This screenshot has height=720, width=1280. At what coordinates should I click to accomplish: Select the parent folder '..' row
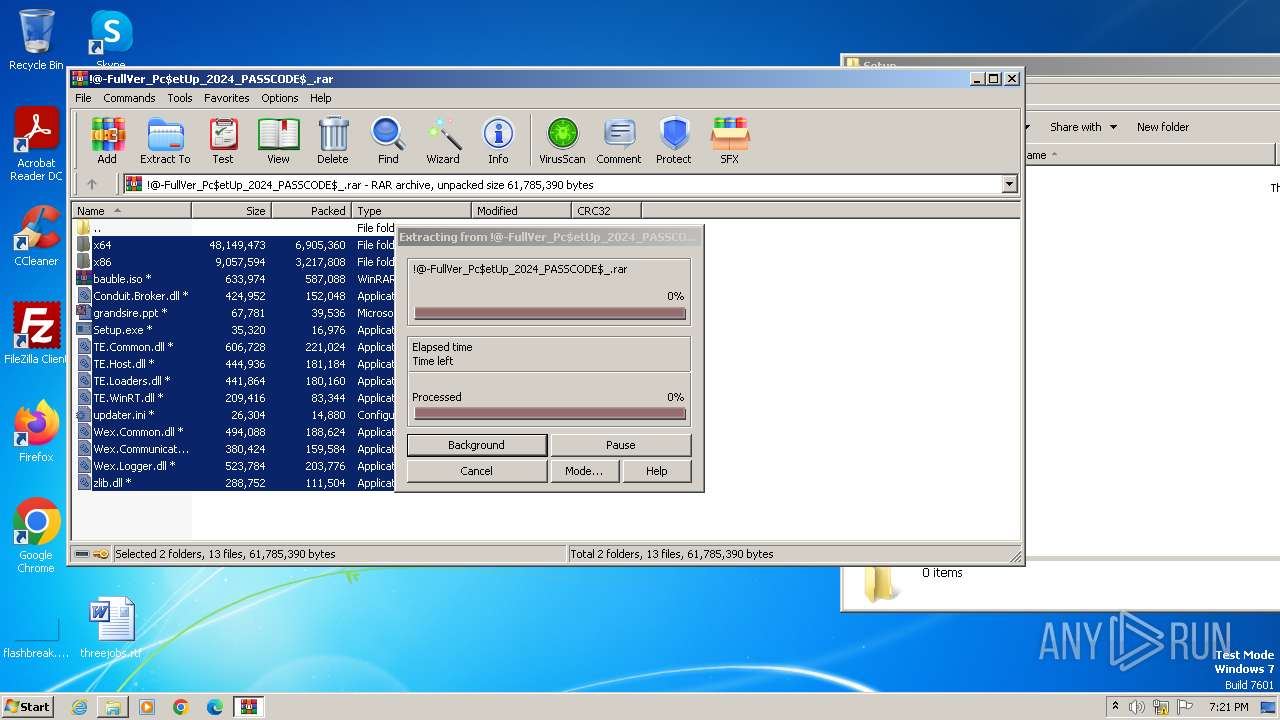pos(235,228)
